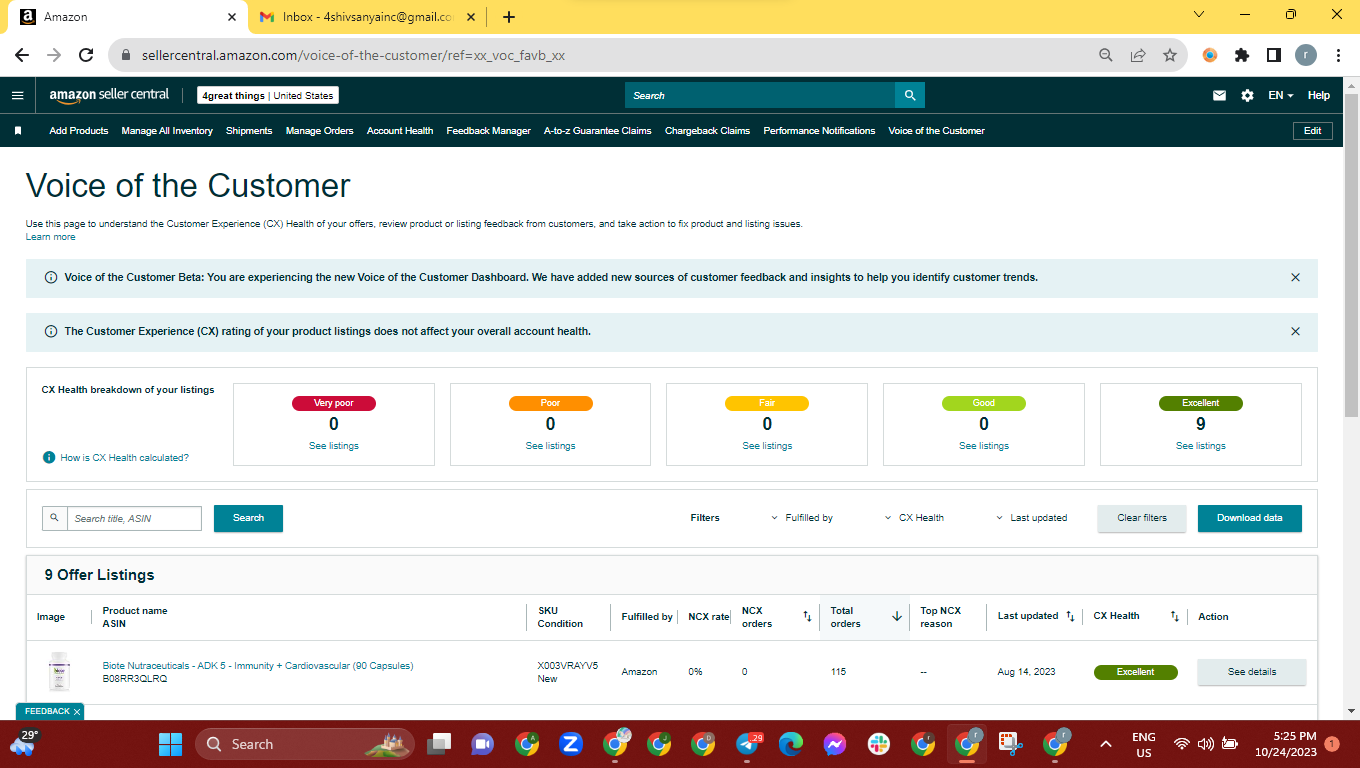This screenshot has height=768, width=1360.
Task: Toggle the Chrome side panel icon
Action: (1274, 55)
